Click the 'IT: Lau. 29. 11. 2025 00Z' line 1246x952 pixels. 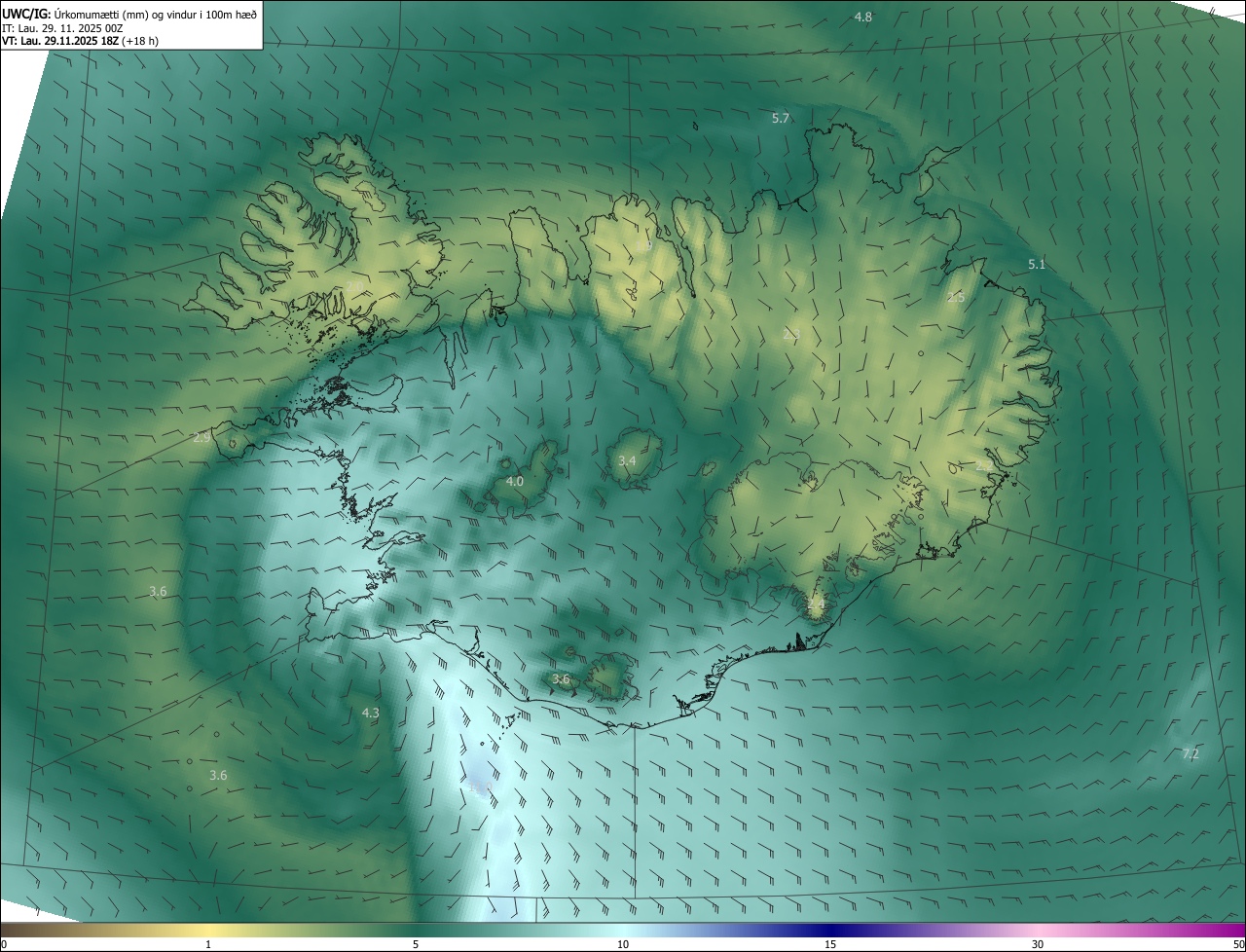pyautogui.click(x=62, y=28)
